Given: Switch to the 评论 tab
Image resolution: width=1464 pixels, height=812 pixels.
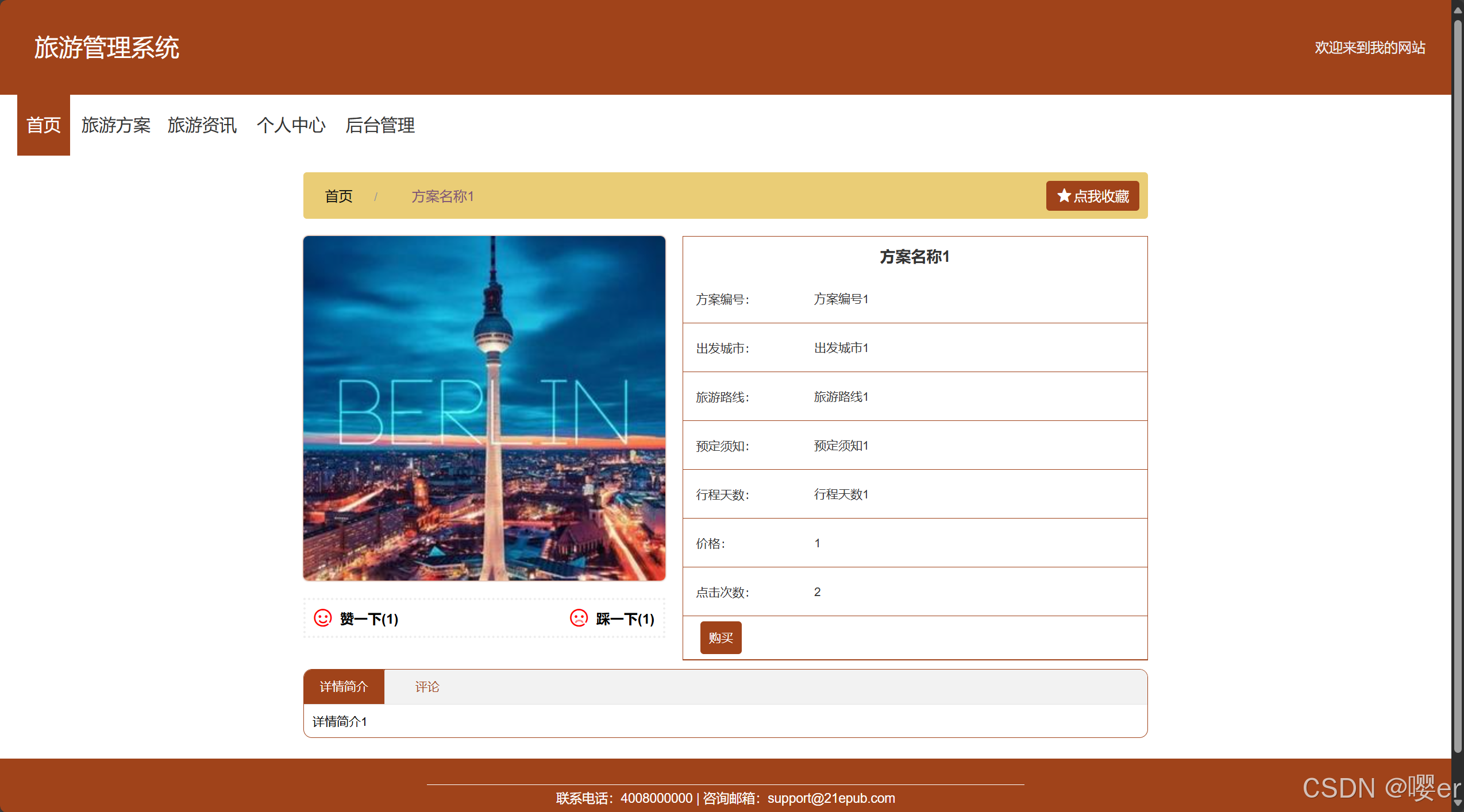Looking at the screenshot, I should pos(427,687).
